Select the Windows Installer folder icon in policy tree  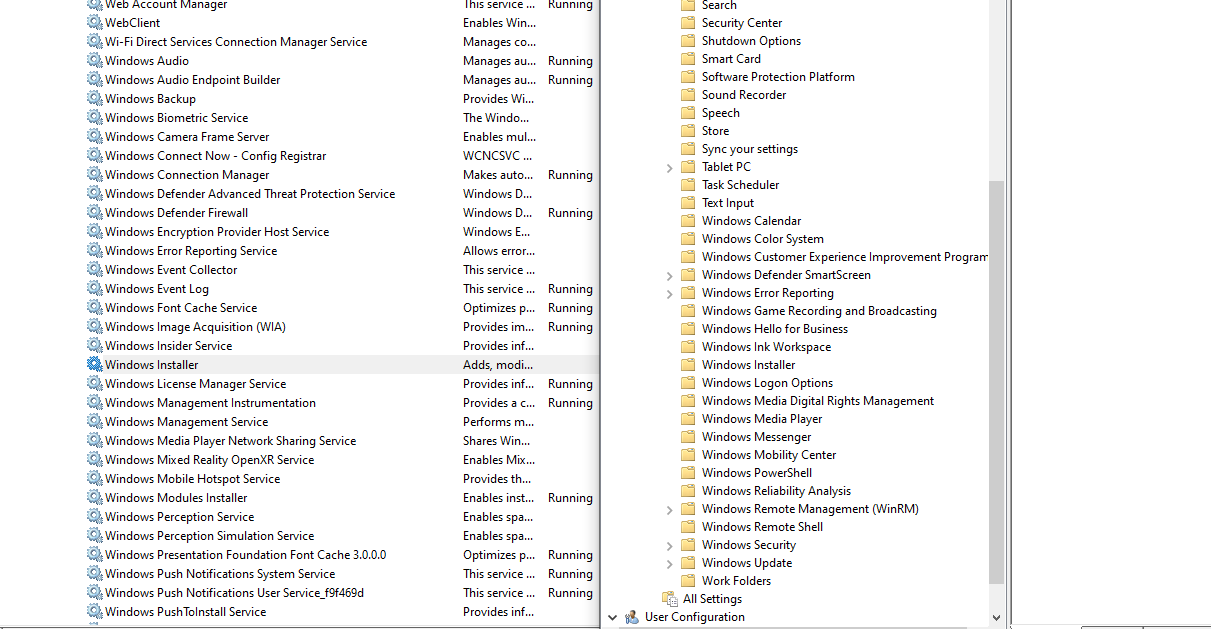[x=688, y=365]
